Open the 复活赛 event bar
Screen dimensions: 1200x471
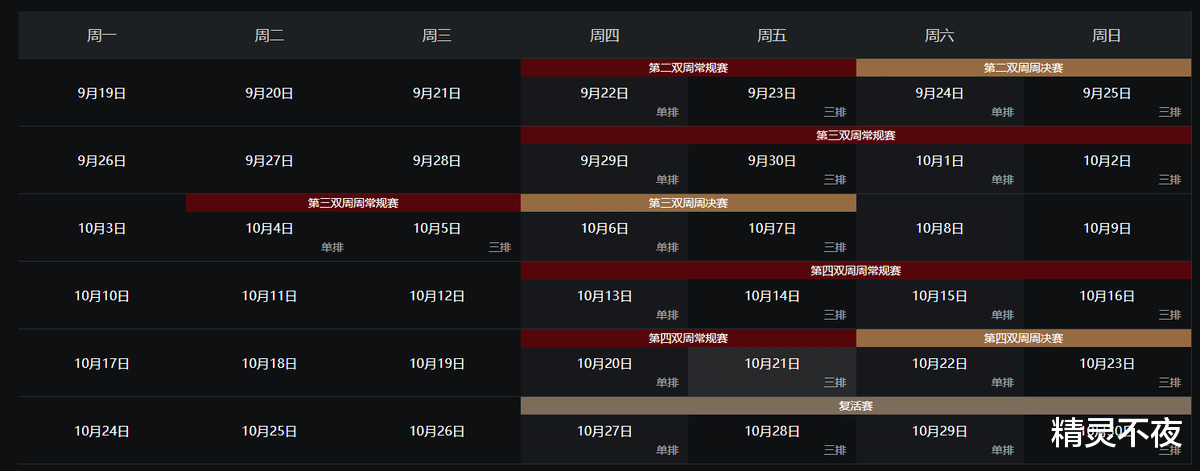pyautogui.click(x=855, y=406)
